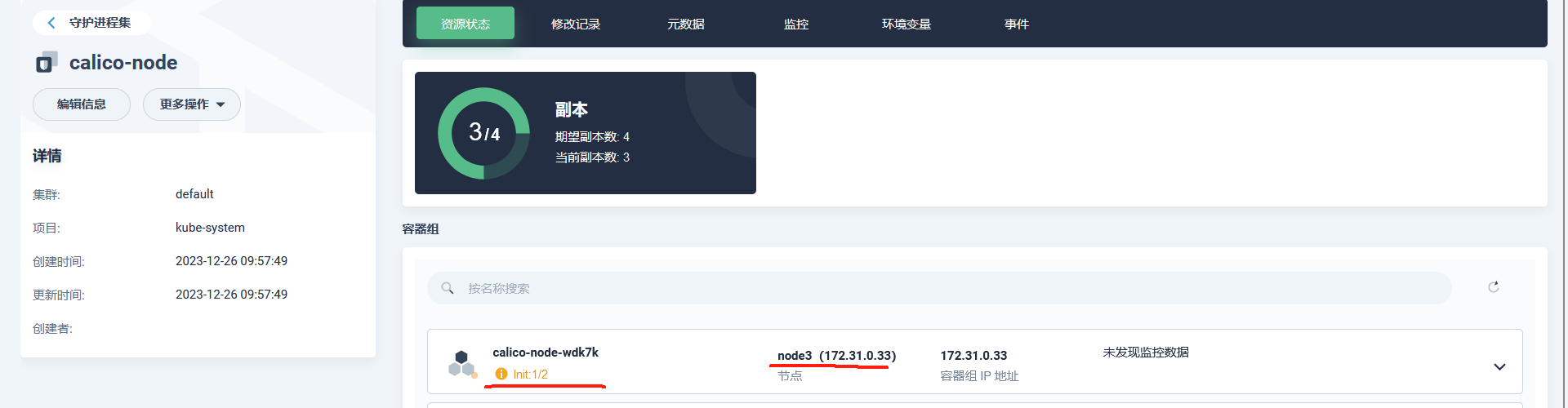The height and width of the screenshot is (408, 1568).
Task: Go back to 守护进程集 list
Action: click(x=91, y=23)
